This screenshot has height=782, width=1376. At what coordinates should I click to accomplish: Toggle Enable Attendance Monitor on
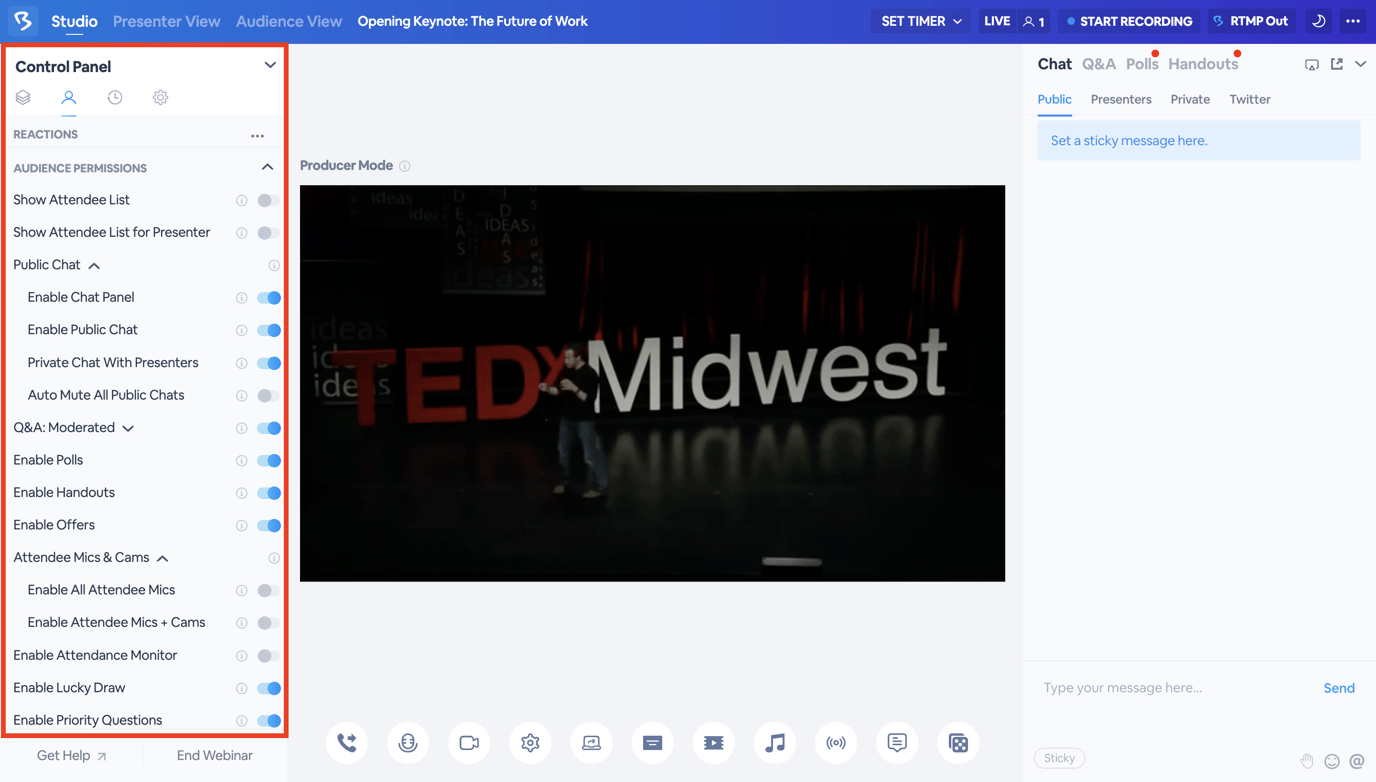coord(268,656)
